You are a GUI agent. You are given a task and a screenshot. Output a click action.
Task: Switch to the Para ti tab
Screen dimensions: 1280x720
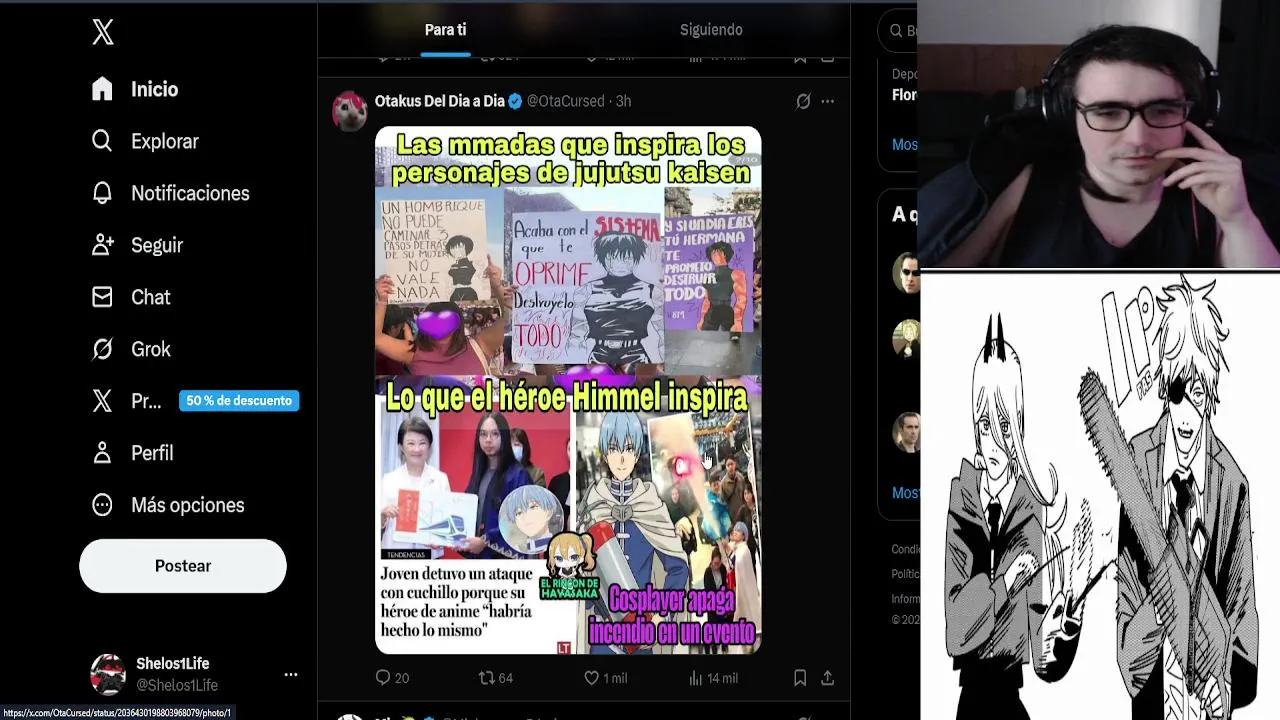[445, 30]
